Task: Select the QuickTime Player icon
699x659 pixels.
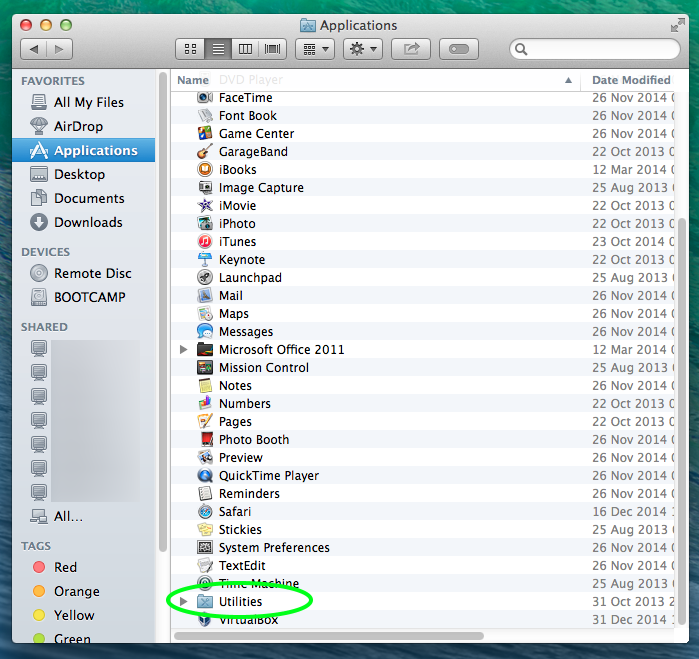Action: 205,476
